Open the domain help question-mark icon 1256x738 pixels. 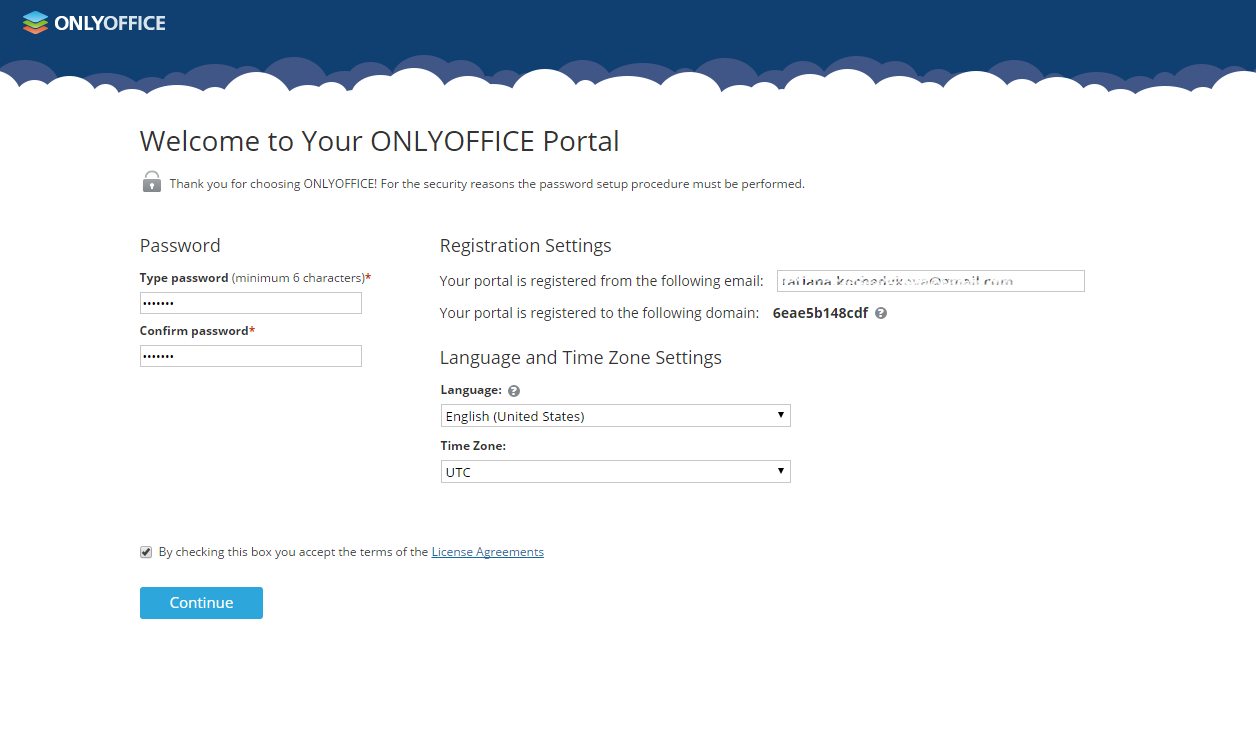881,313
